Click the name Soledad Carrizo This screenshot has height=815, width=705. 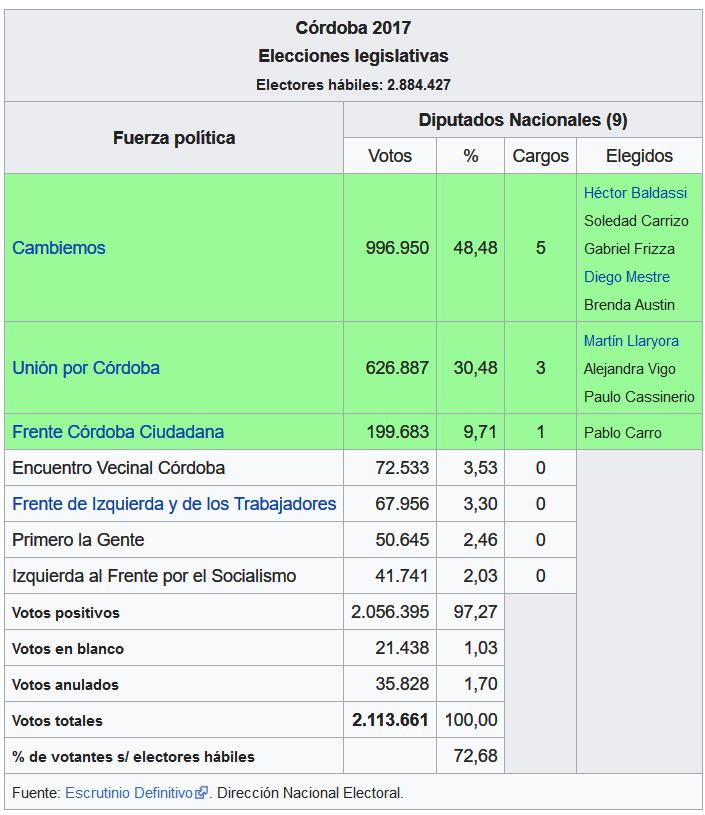click(636, 221)
